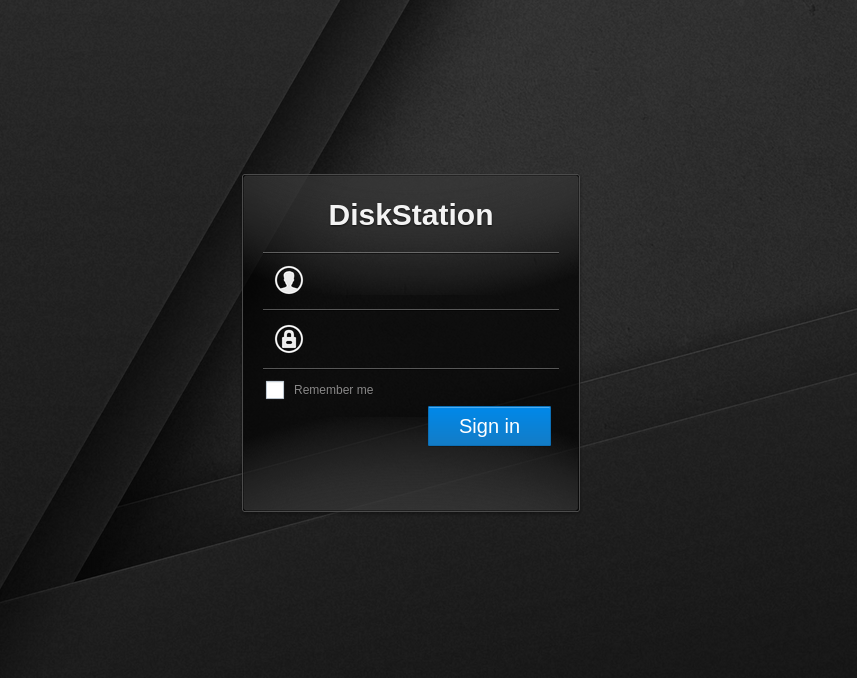
Task: Click the DiskStation title heading
Action: [411, 215]
